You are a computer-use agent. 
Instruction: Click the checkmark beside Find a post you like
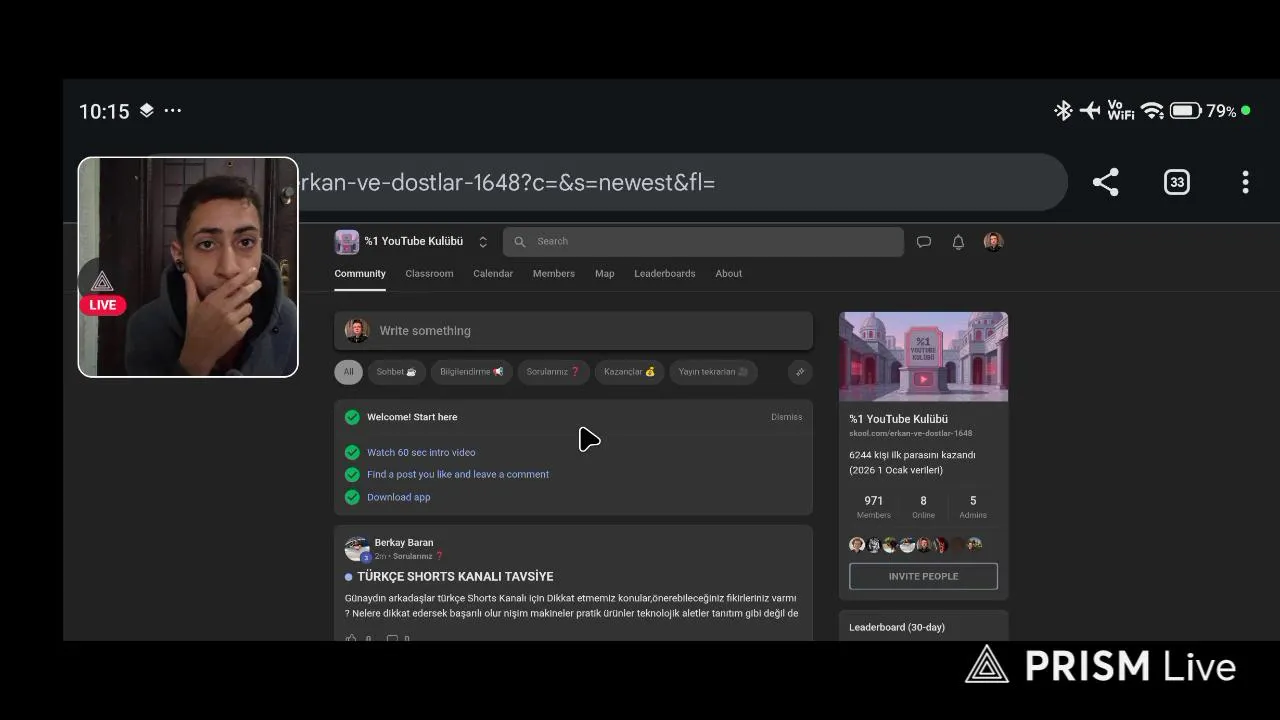click(x=352, y=474)
